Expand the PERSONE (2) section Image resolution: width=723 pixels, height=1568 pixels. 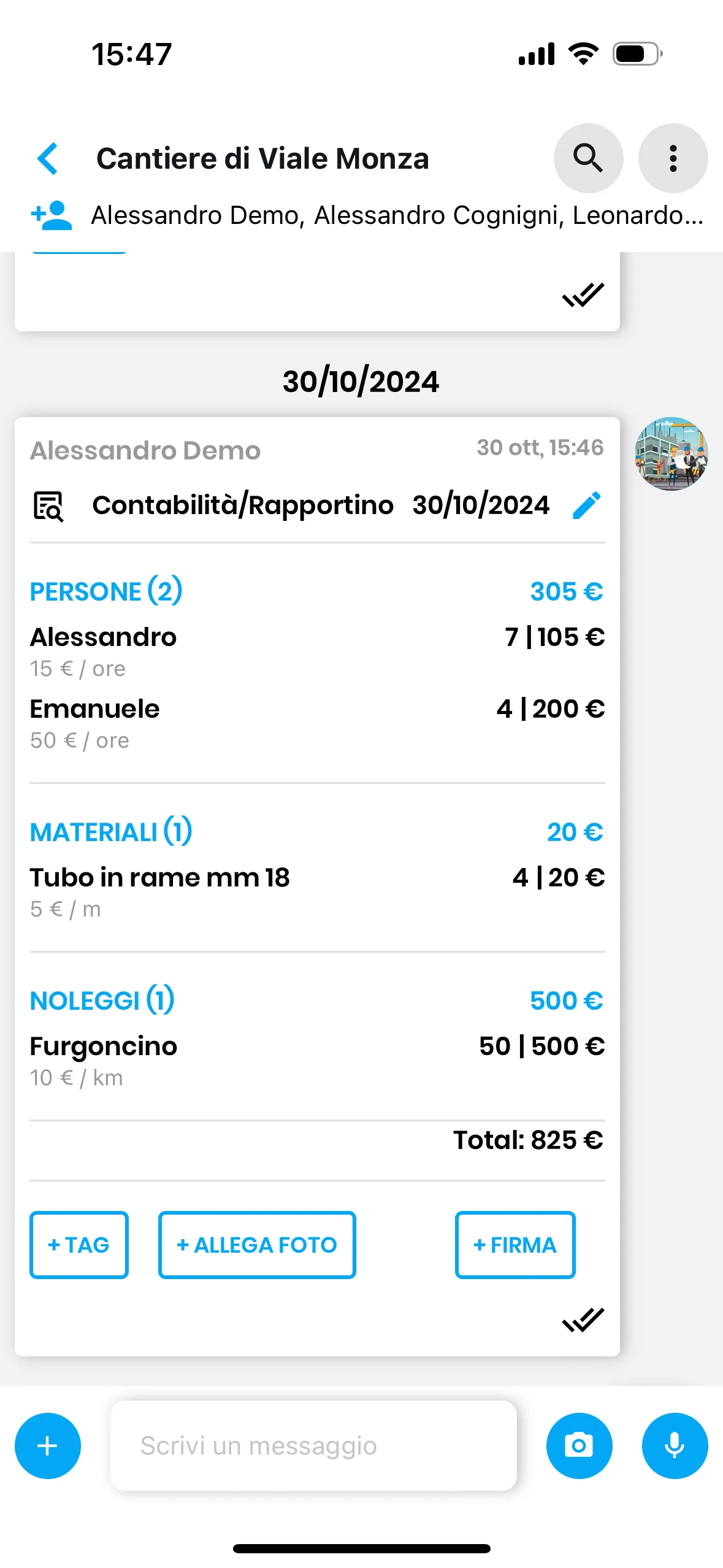(106, 591)
